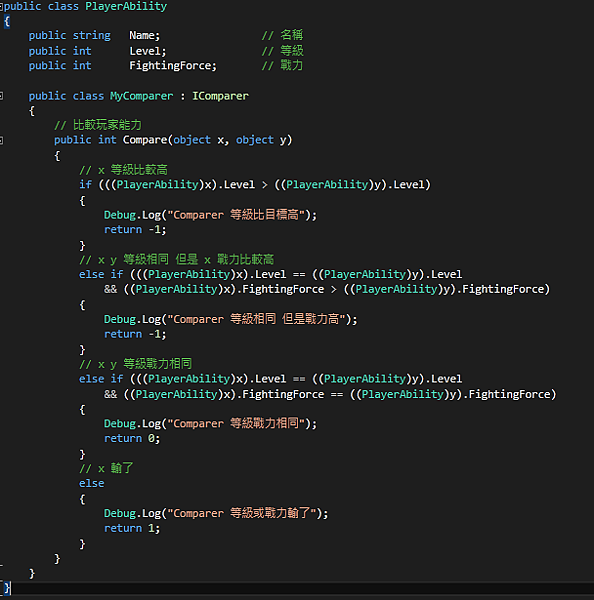Image resolution: width=594 pixels, height=600 pixels.
Task: Click the '==' between the FightingForce operands
Action: tap(337, 394)
